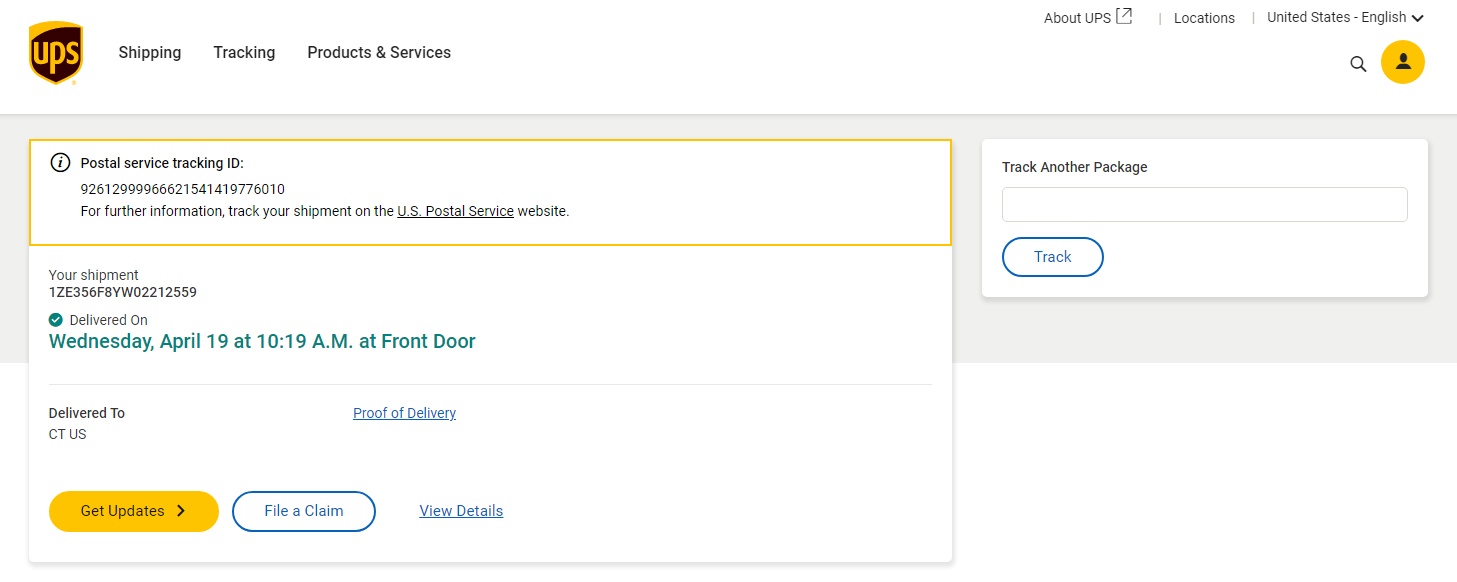1457x582 pixels.
Task: Click the Get Updates button
Action: coord(123,511)
